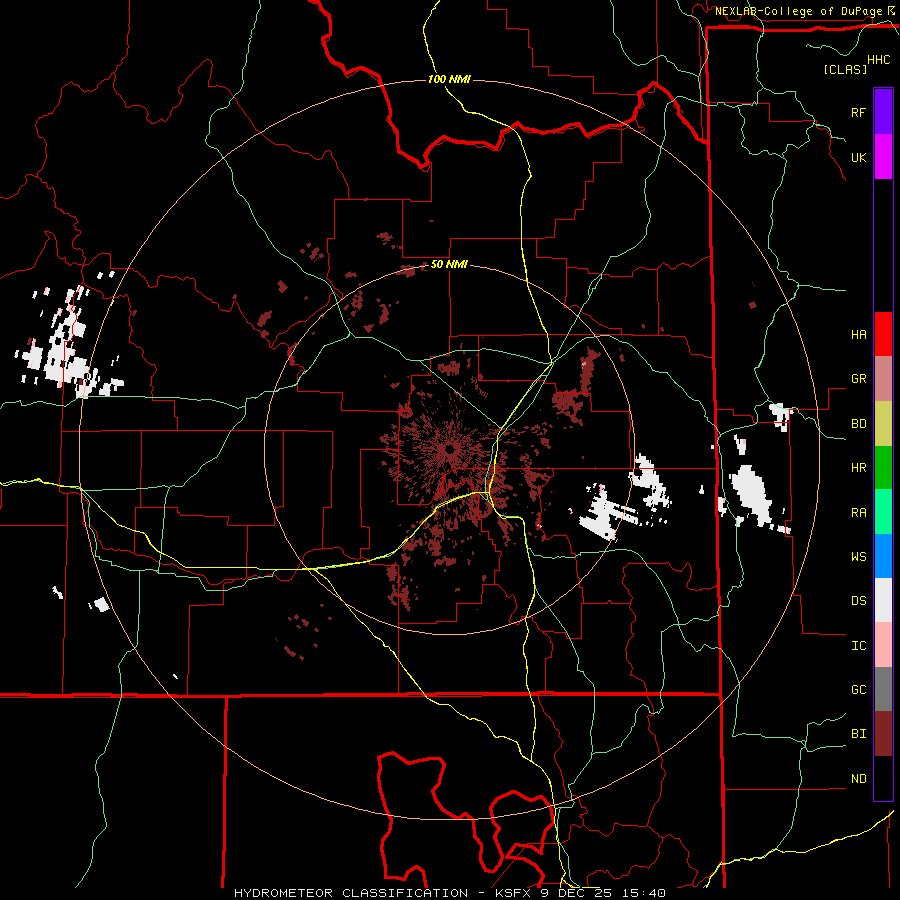The width and height of the screenshot is (900, 900).
Task: Click the UK legend label
Action: pos(858,157)
